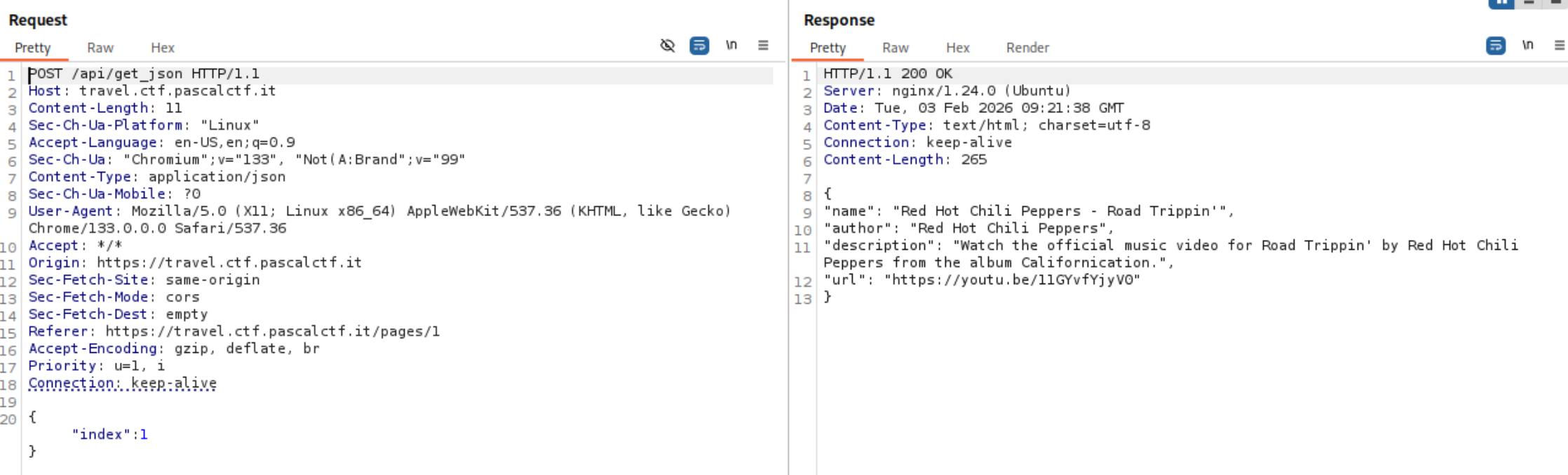The height and width of the screenshot is (475, 1568).
Task: Toggle line wrap in the Request editor
Action: tap(699, 46)
